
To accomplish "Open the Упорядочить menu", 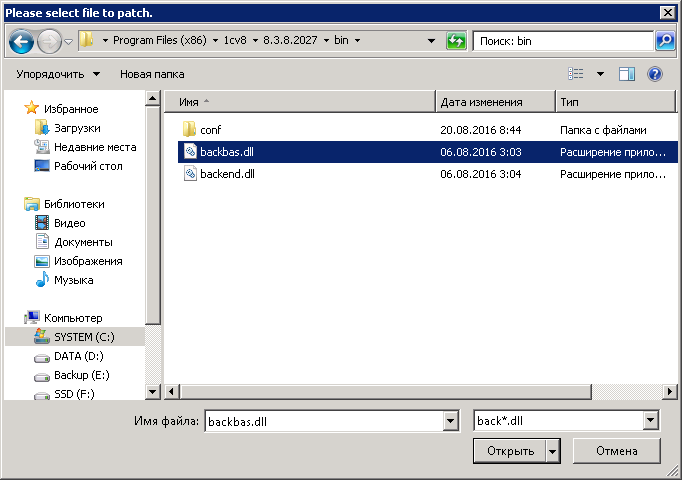I will [x=58, y=74].
